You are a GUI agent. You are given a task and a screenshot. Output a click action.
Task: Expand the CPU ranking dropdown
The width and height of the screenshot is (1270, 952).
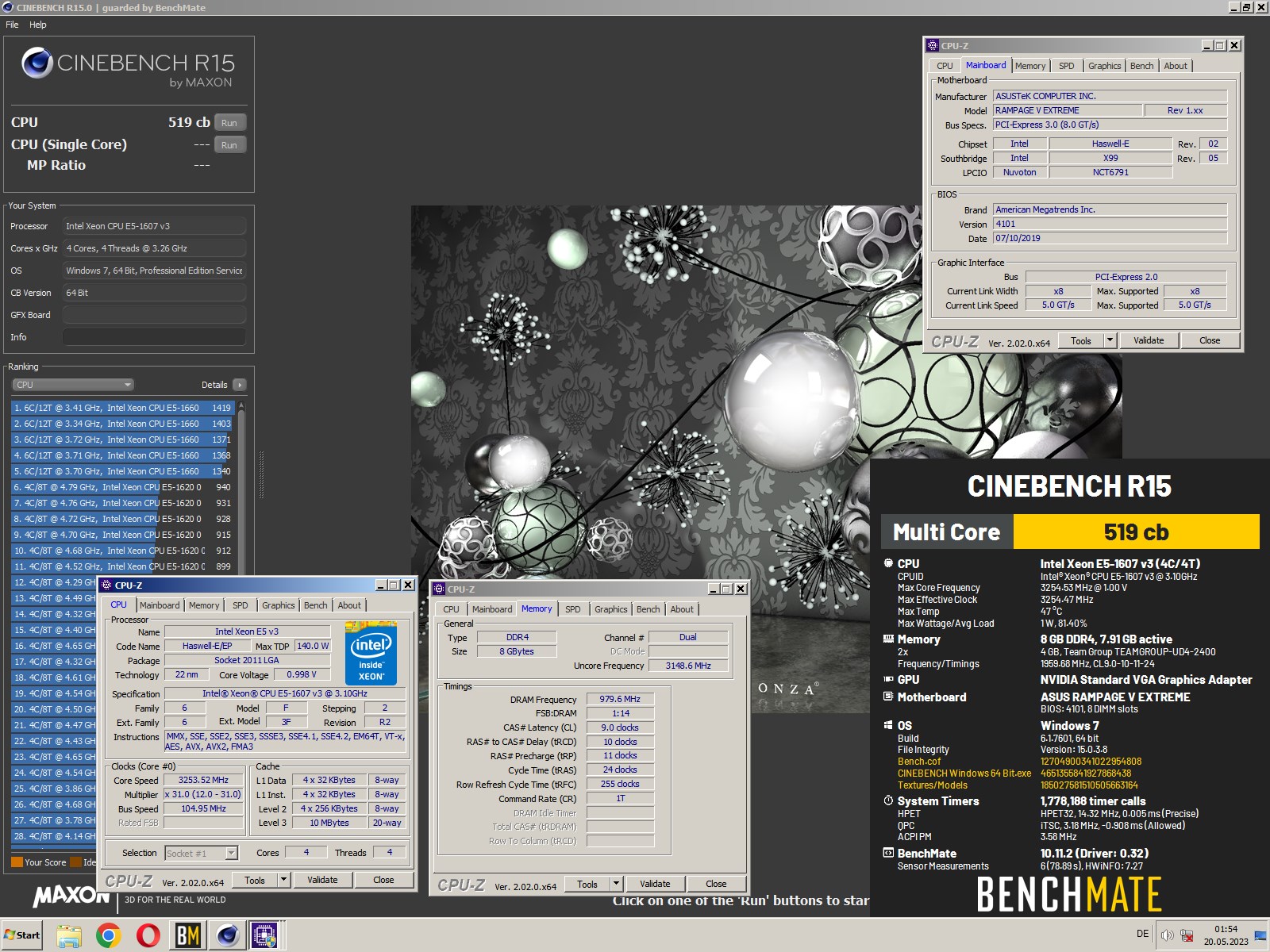pos(72,385)
